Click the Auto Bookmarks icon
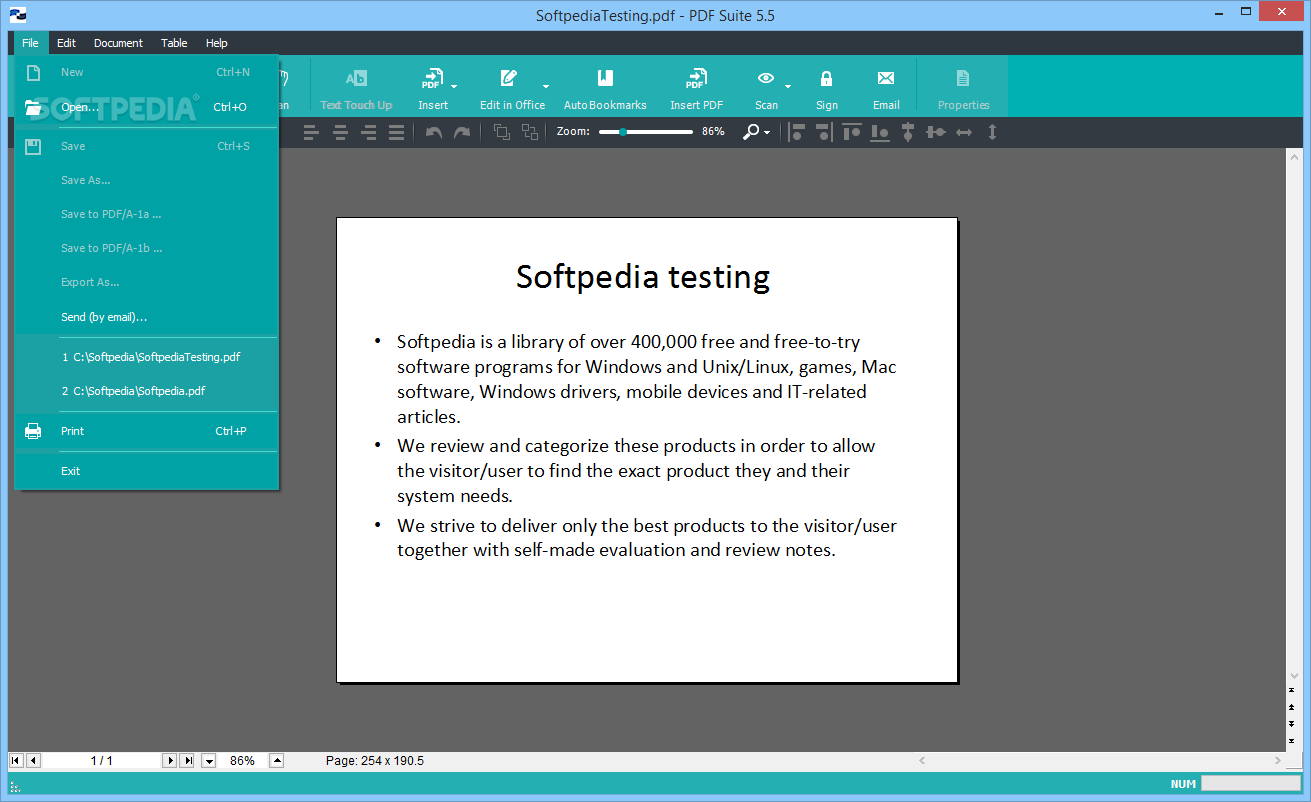This screenshot has width=1311, height=802. click(605, 78)
